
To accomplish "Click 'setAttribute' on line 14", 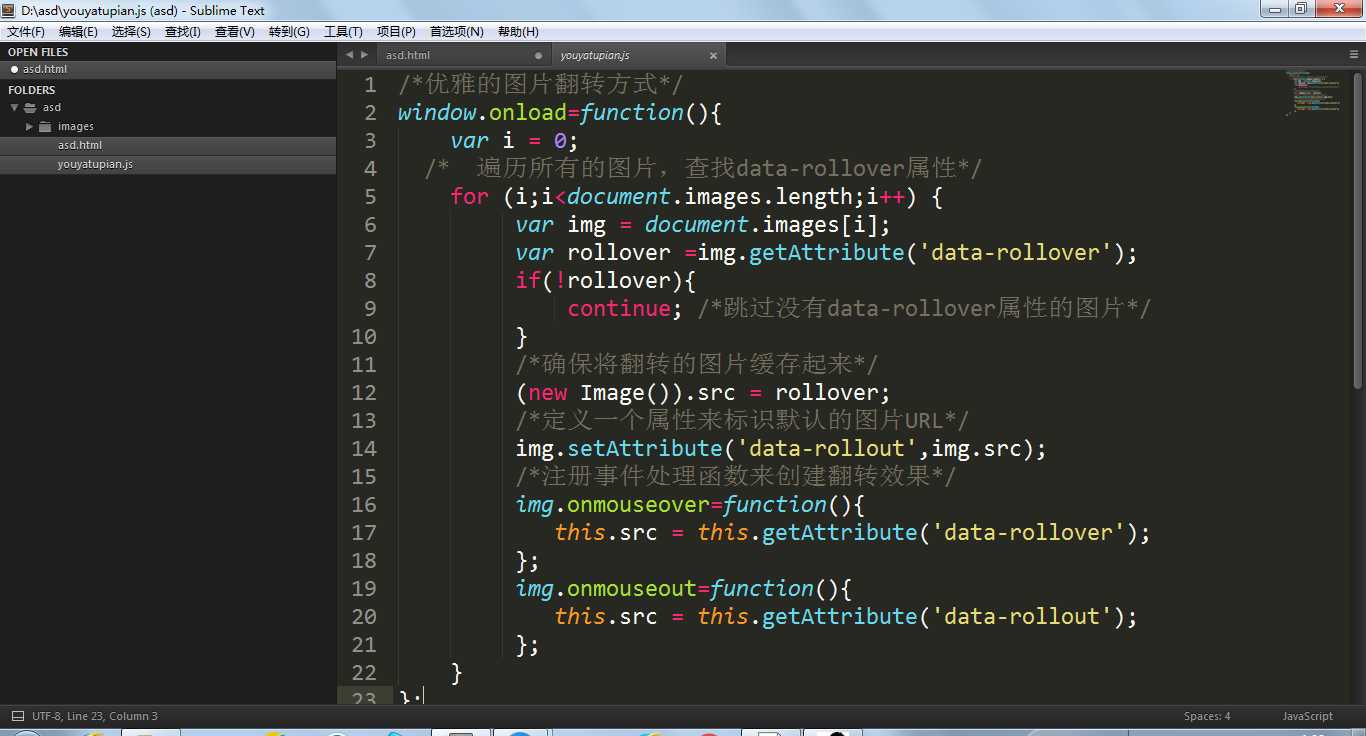I will [x=645, y=449].
